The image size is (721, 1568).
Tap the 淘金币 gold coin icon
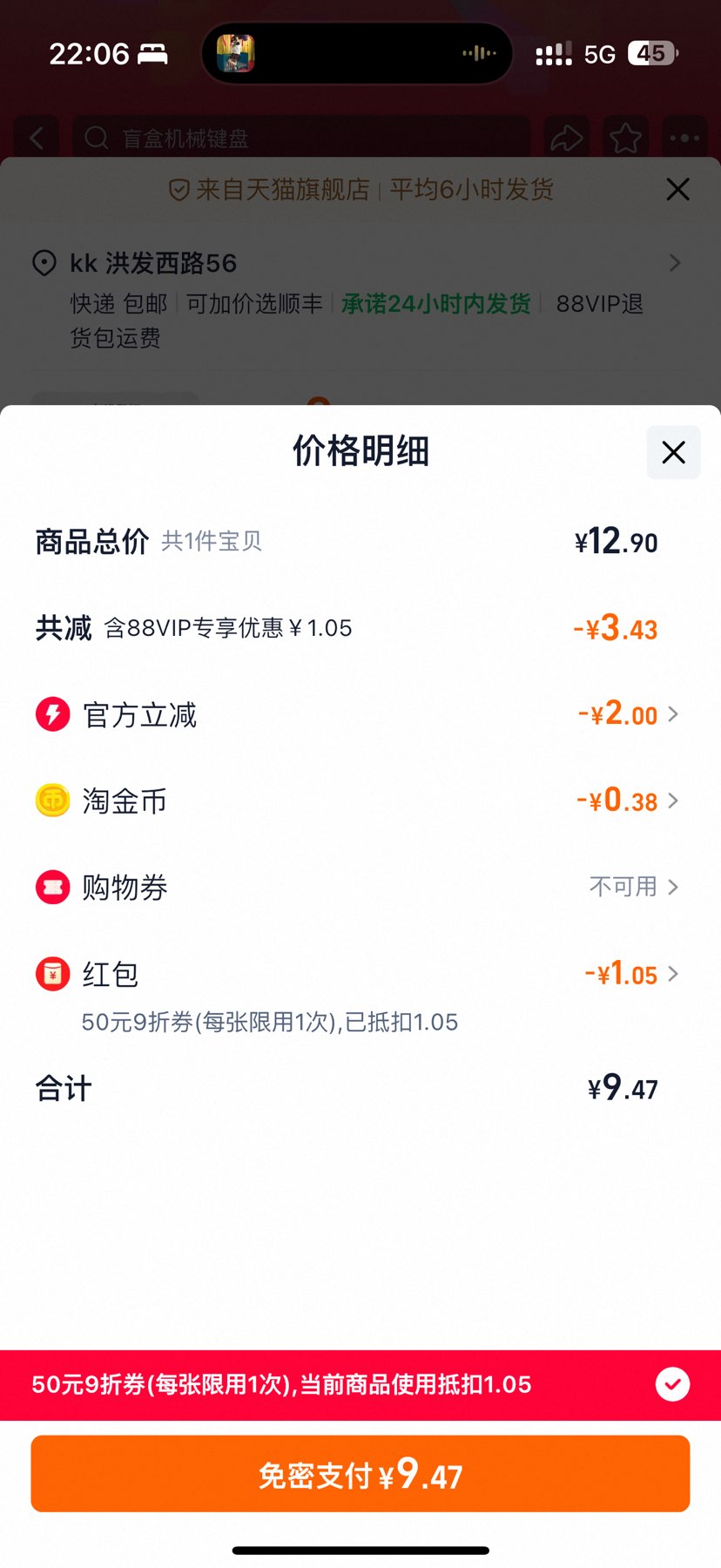pyautogui.click(x=52, y=801)
